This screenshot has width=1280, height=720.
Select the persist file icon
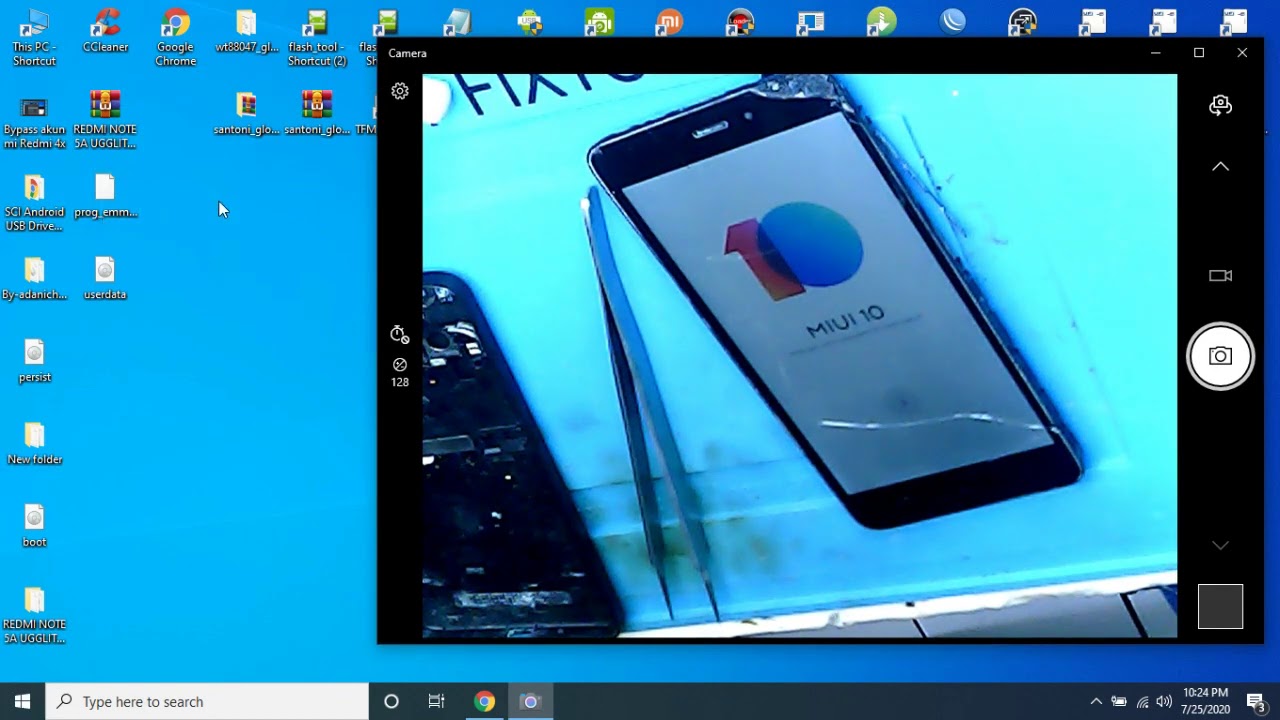tap(34, 361)
